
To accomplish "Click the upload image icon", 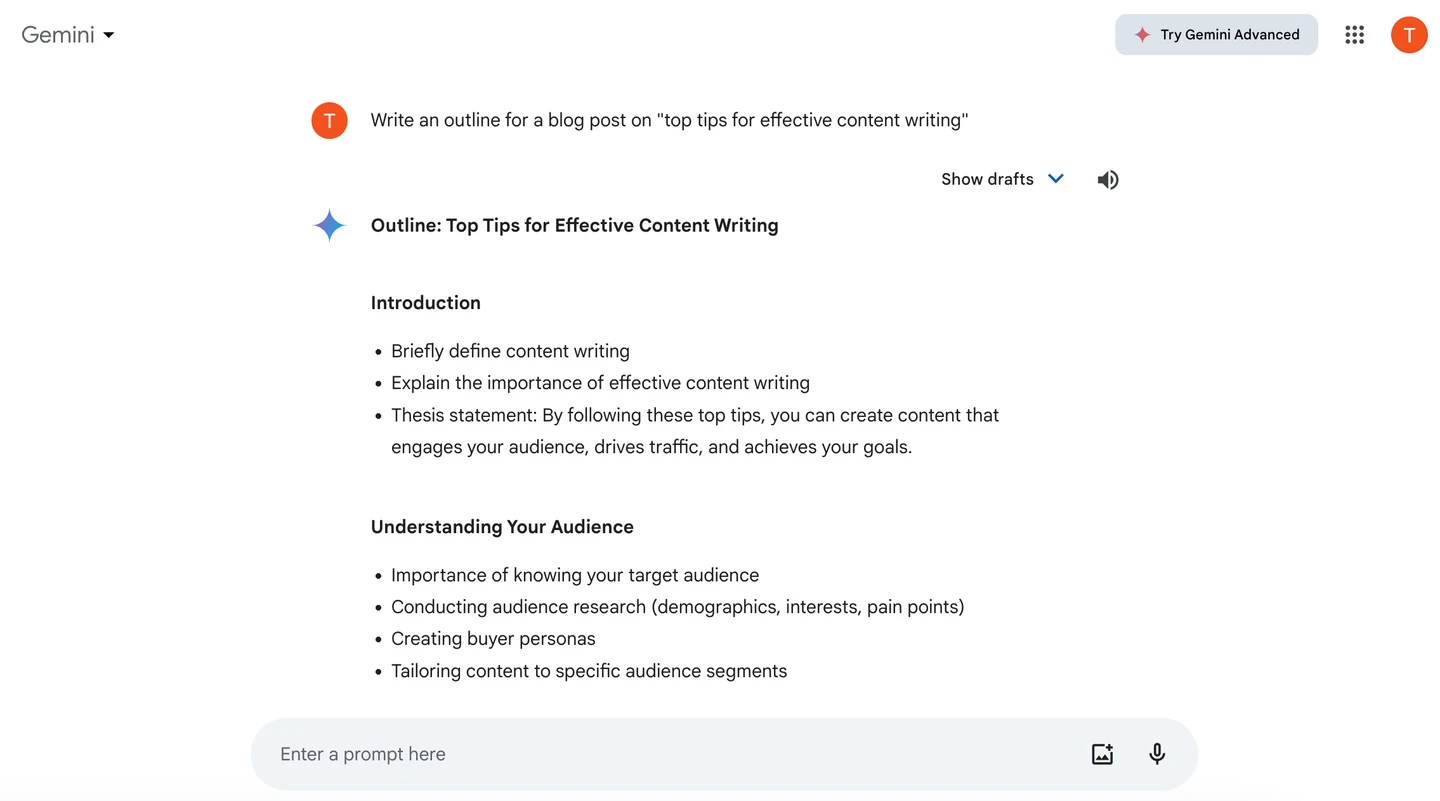I will pos(1102,754).
